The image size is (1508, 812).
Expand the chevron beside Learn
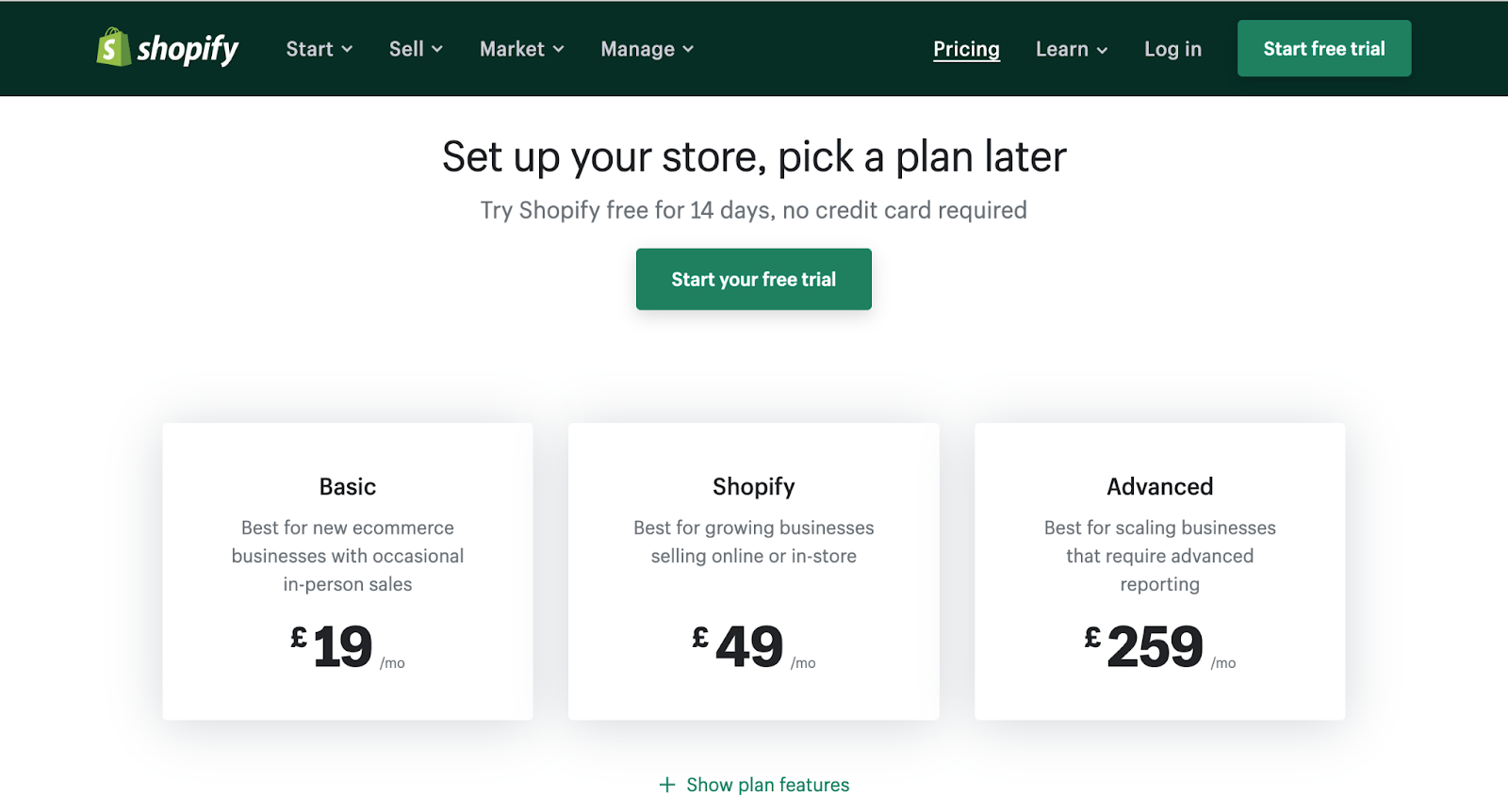1102,50
